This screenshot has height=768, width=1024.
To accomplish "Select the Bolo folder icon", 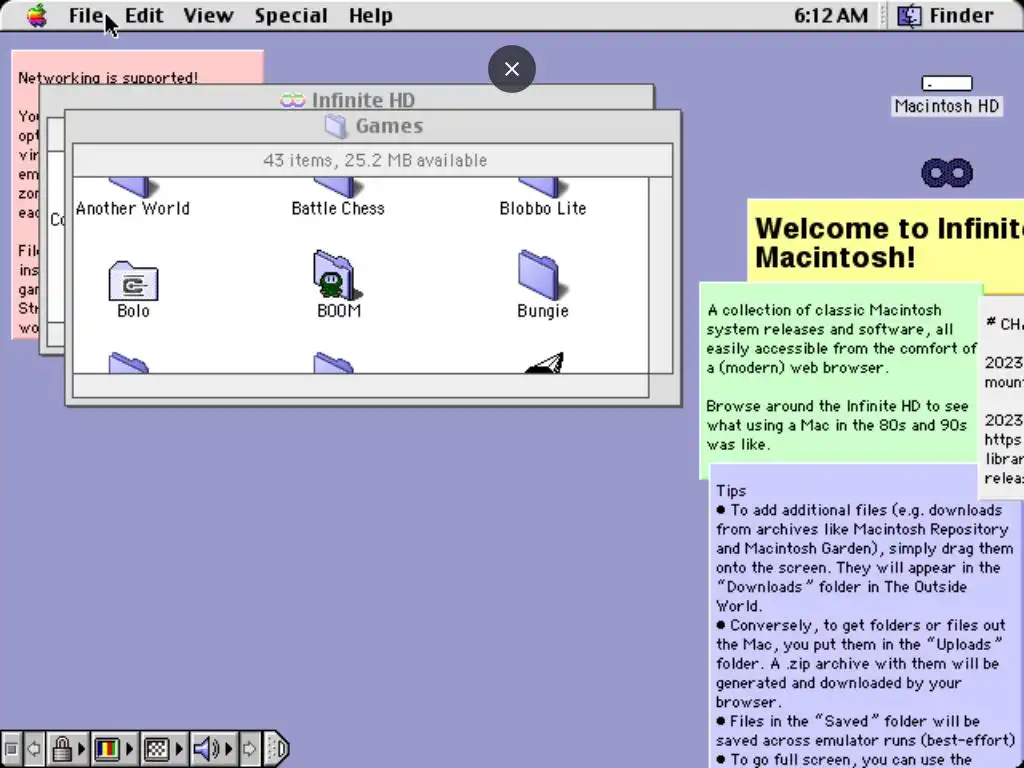I will [133, 281].
